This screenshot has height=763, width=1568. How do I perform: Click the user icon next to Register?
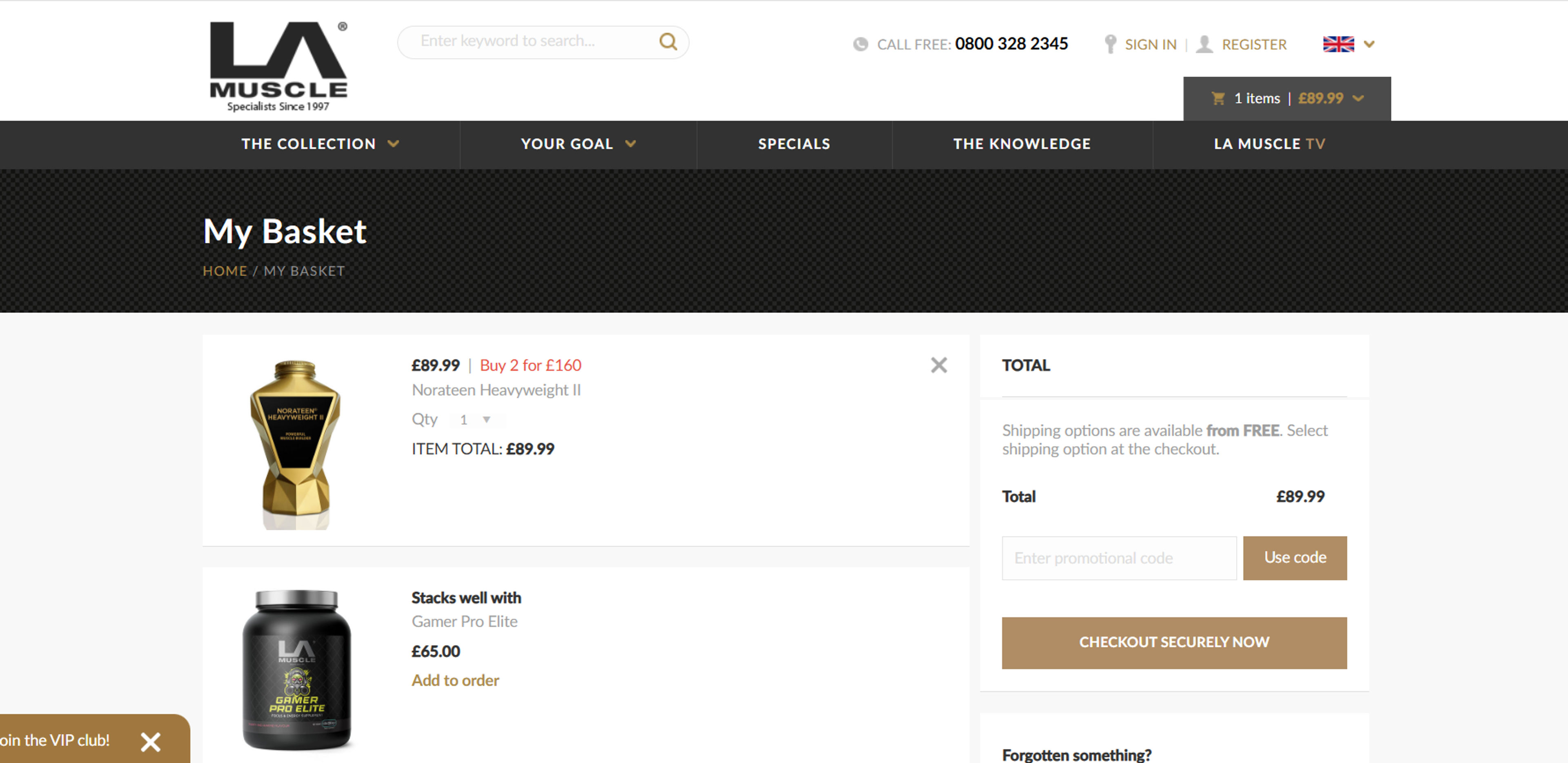click(x=1204, y=44)
